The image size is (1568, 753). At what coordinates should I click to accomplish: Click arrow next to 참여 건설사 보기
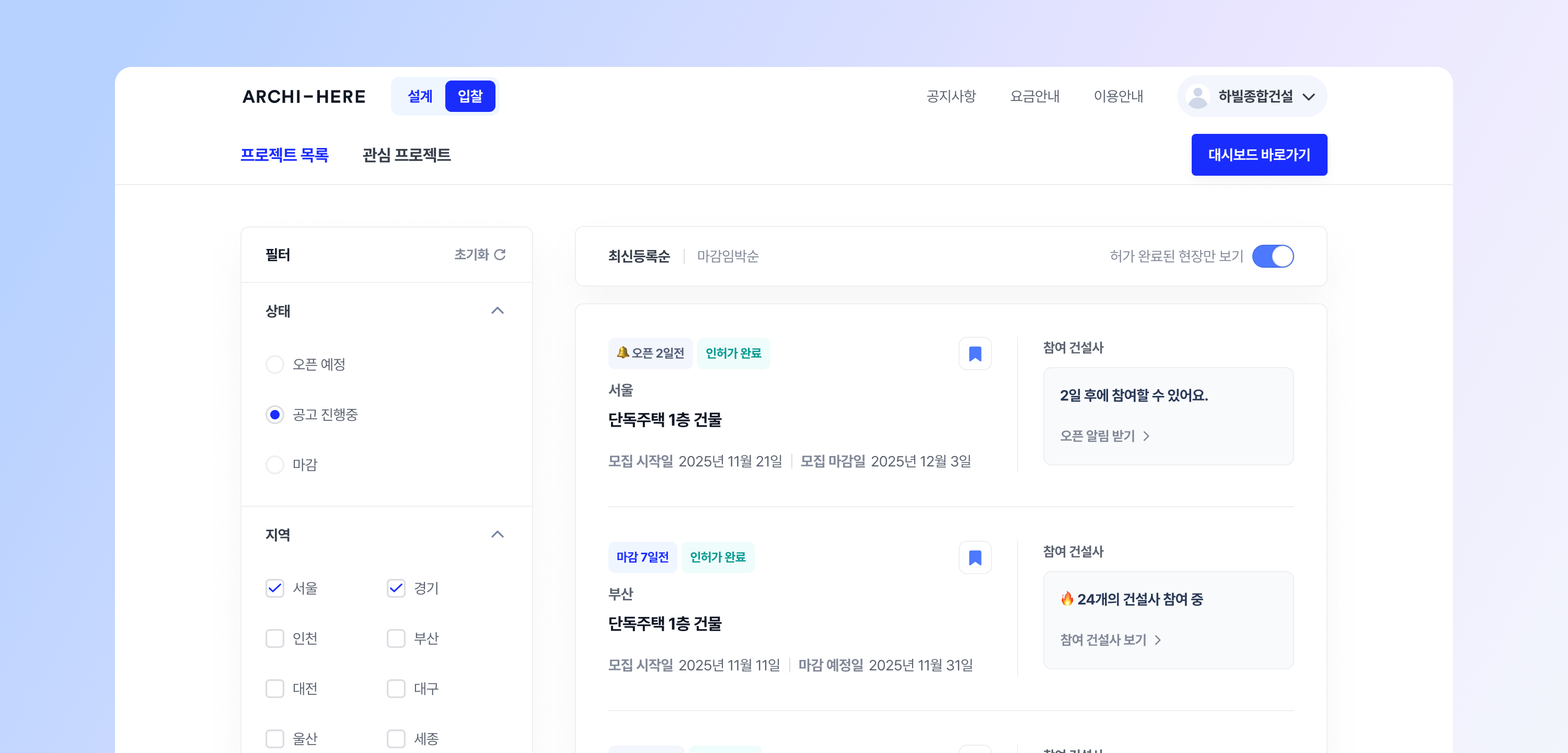tap(1158, 640)
